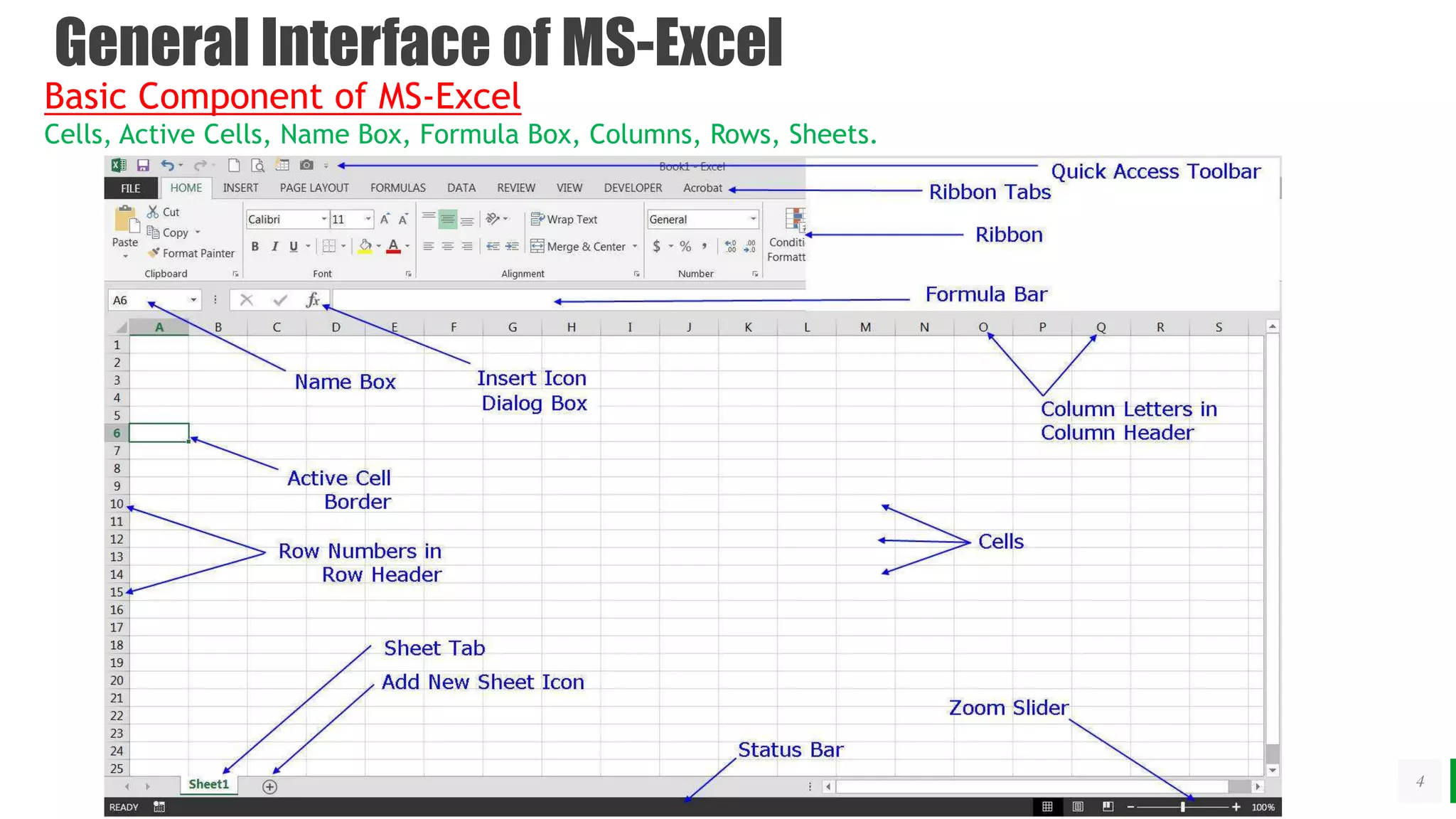Increase the indent level
The image size is (1456, 819).
(x=512, y=247)
